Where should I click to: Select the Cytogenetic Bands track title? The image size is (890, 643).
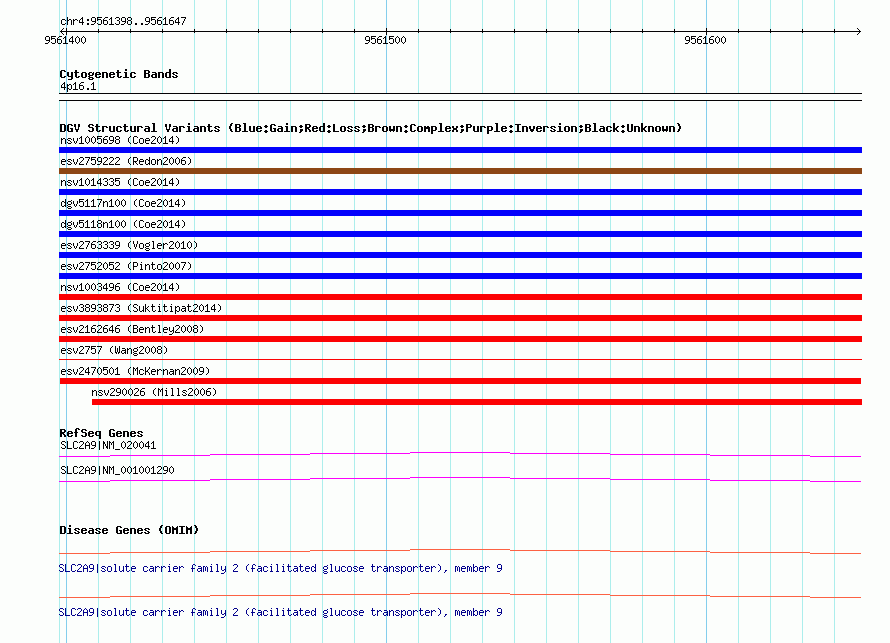(119, 74)
